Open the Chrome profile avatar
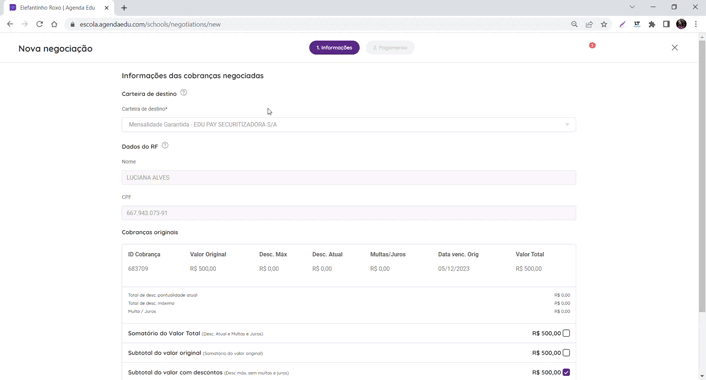Viewport: 706px width, 380px height. tap(681, 24)
